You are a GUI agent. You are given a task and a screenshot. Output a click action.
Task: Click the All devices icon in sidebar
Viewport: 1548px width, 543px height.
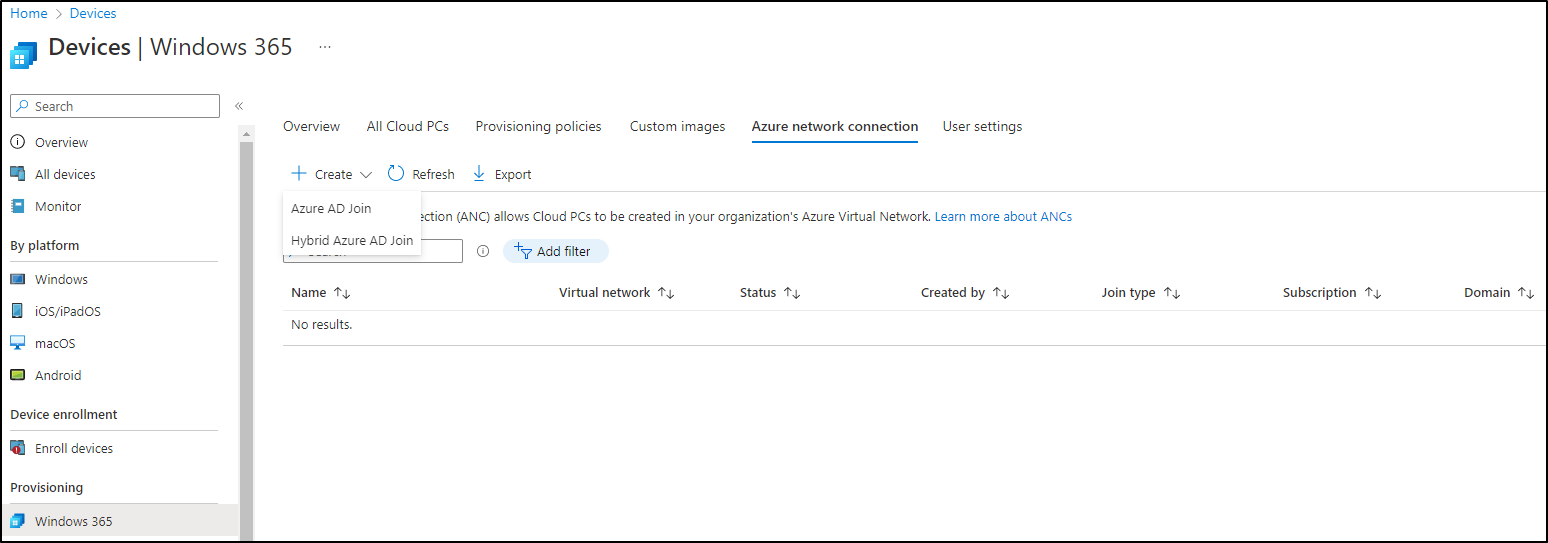point(17,174)
